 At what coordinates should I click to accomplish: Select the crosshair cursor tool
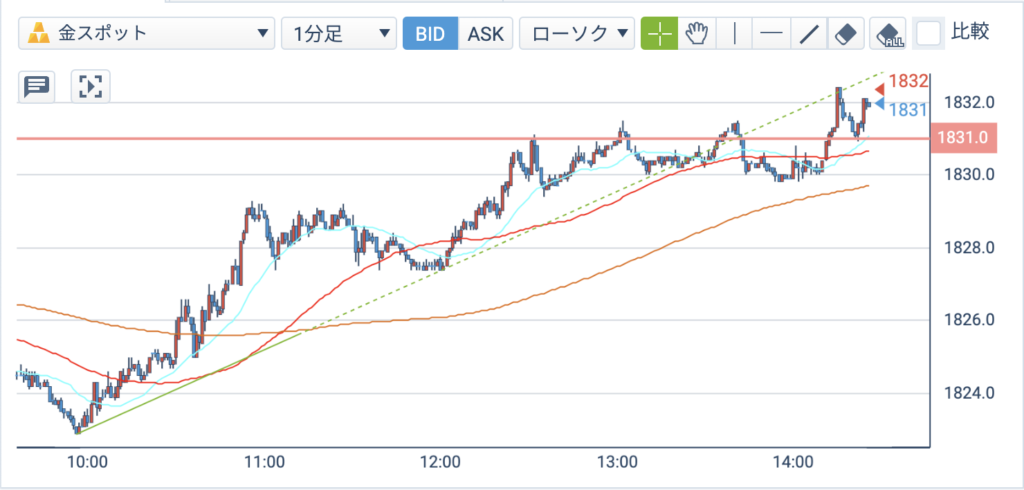[659, 34]
